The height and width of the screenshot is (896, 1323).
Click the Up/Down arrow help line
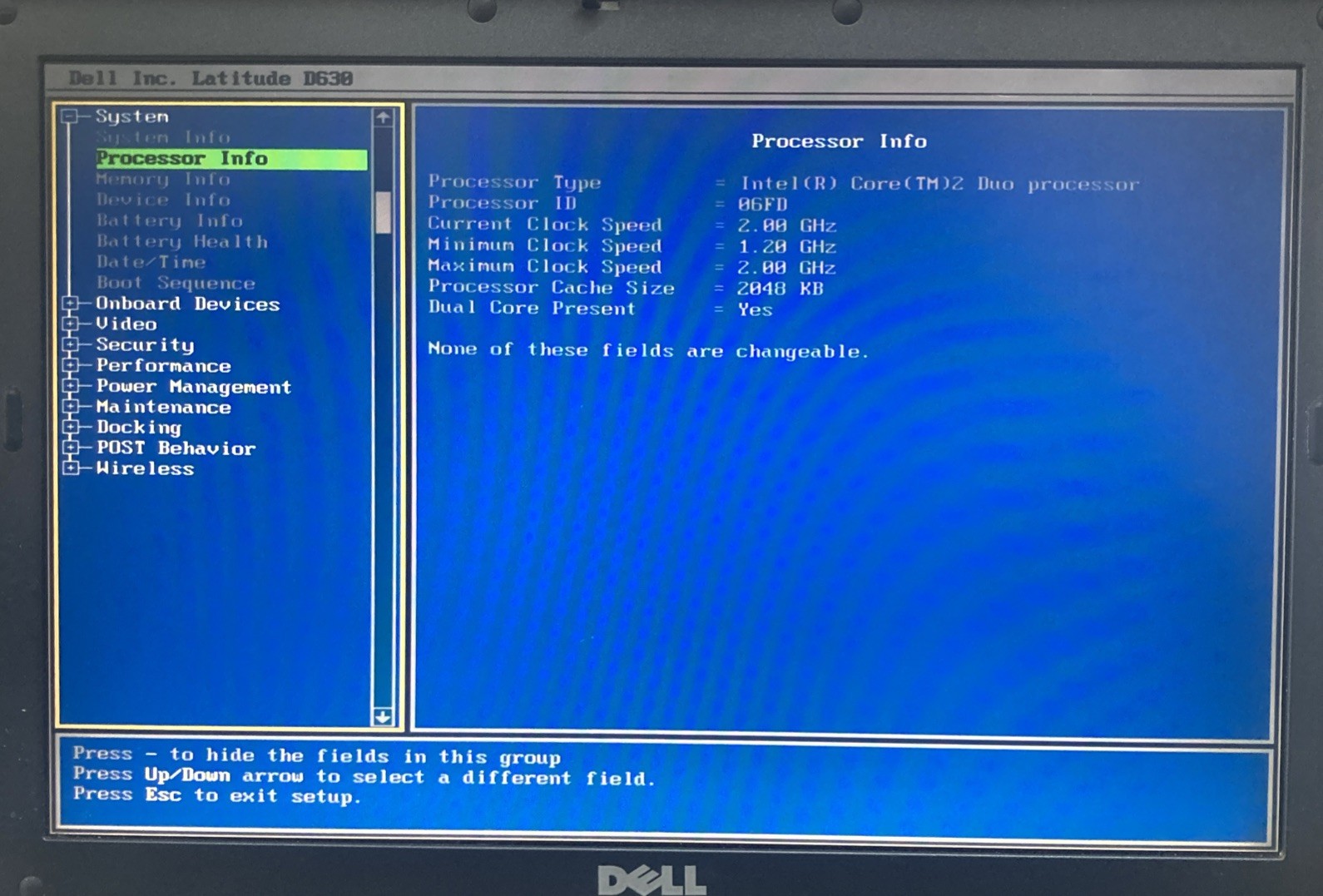tap(364, 776)
